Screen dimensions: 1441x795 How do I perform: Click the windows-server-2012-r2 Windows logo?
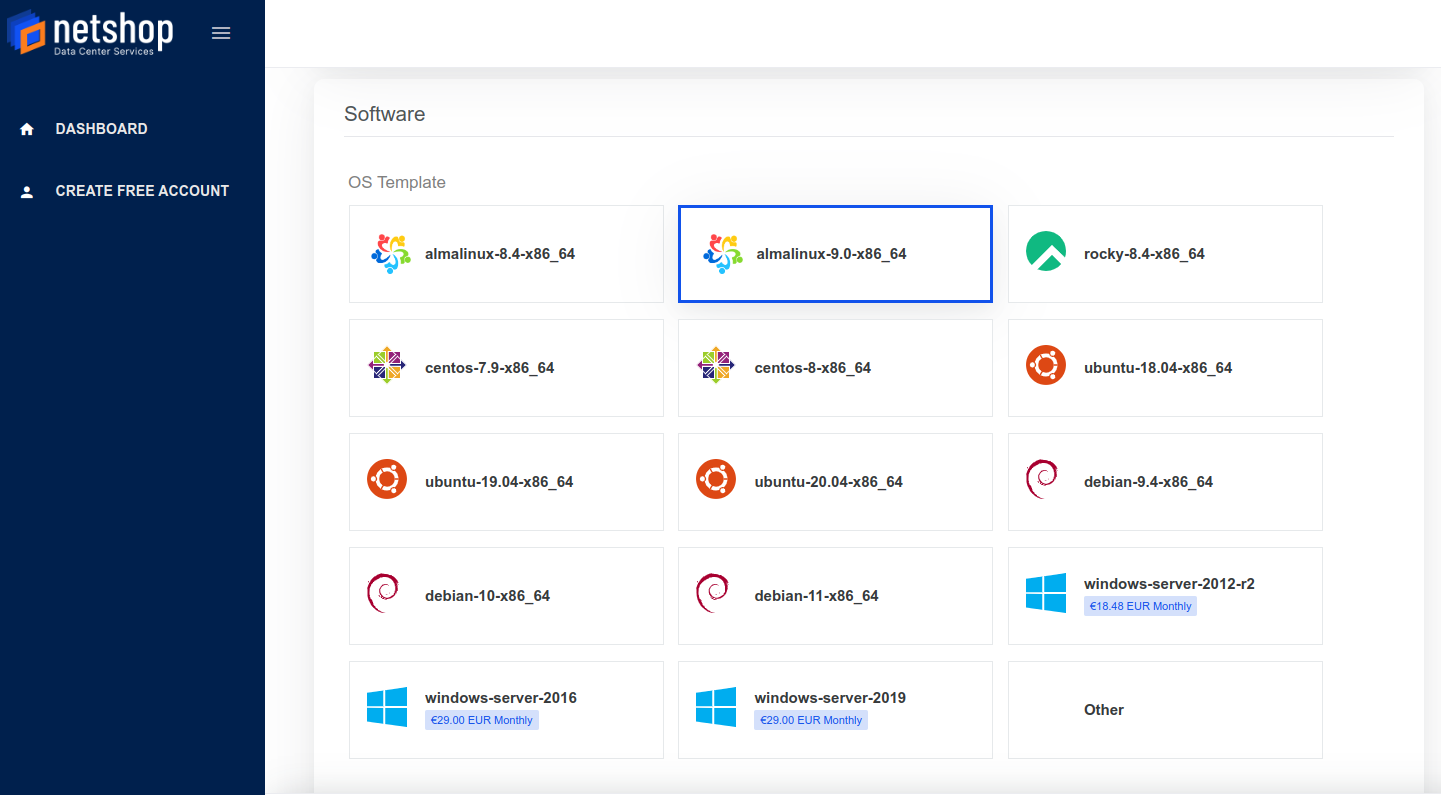(1046, 593)
